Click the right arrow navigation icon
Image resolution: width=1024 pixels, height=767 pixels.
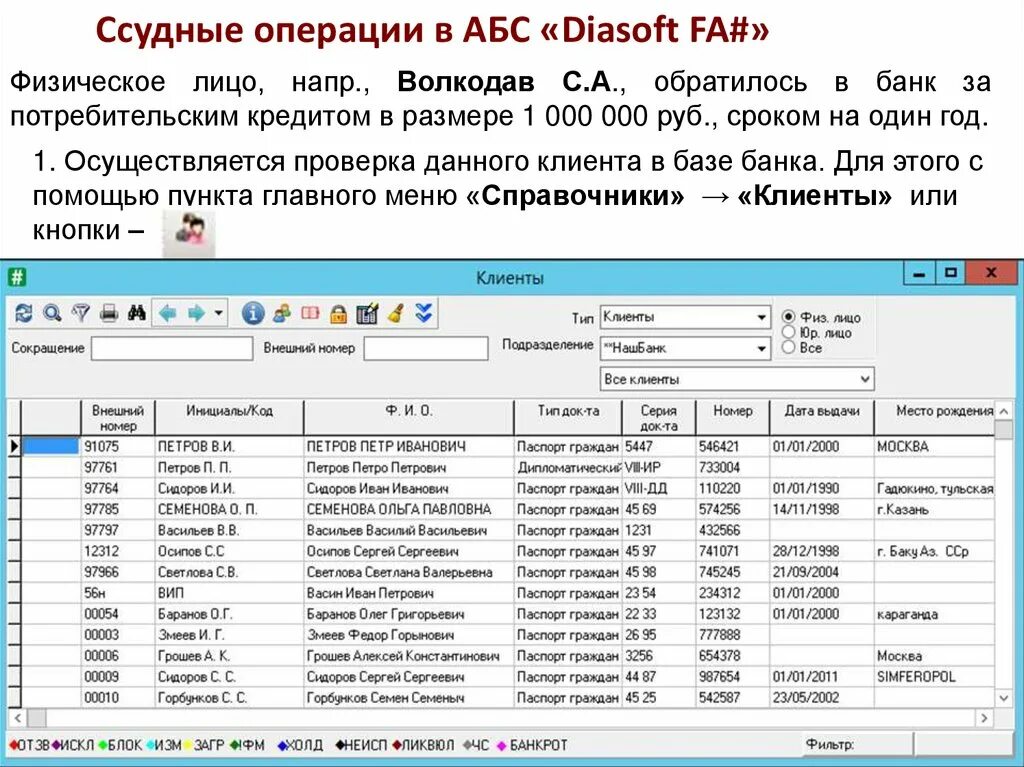(x=196, y=314)
